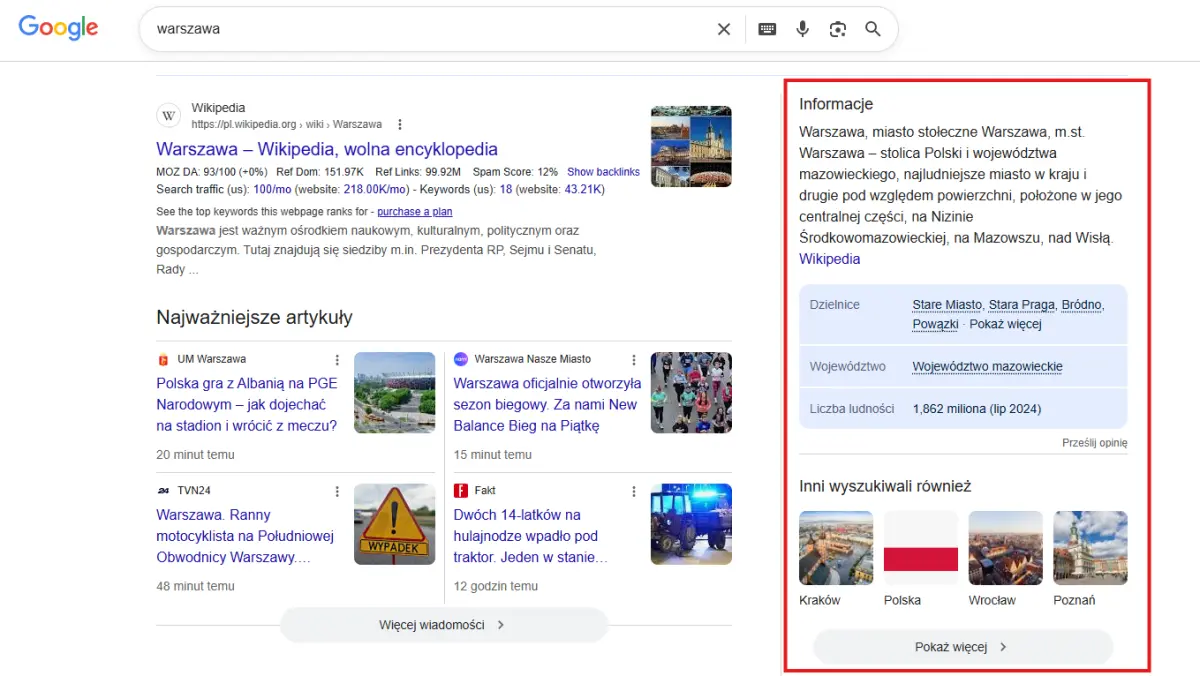Open options menu for Wikipedia result
Viewport: 1200px width, 676px height.
400,125
